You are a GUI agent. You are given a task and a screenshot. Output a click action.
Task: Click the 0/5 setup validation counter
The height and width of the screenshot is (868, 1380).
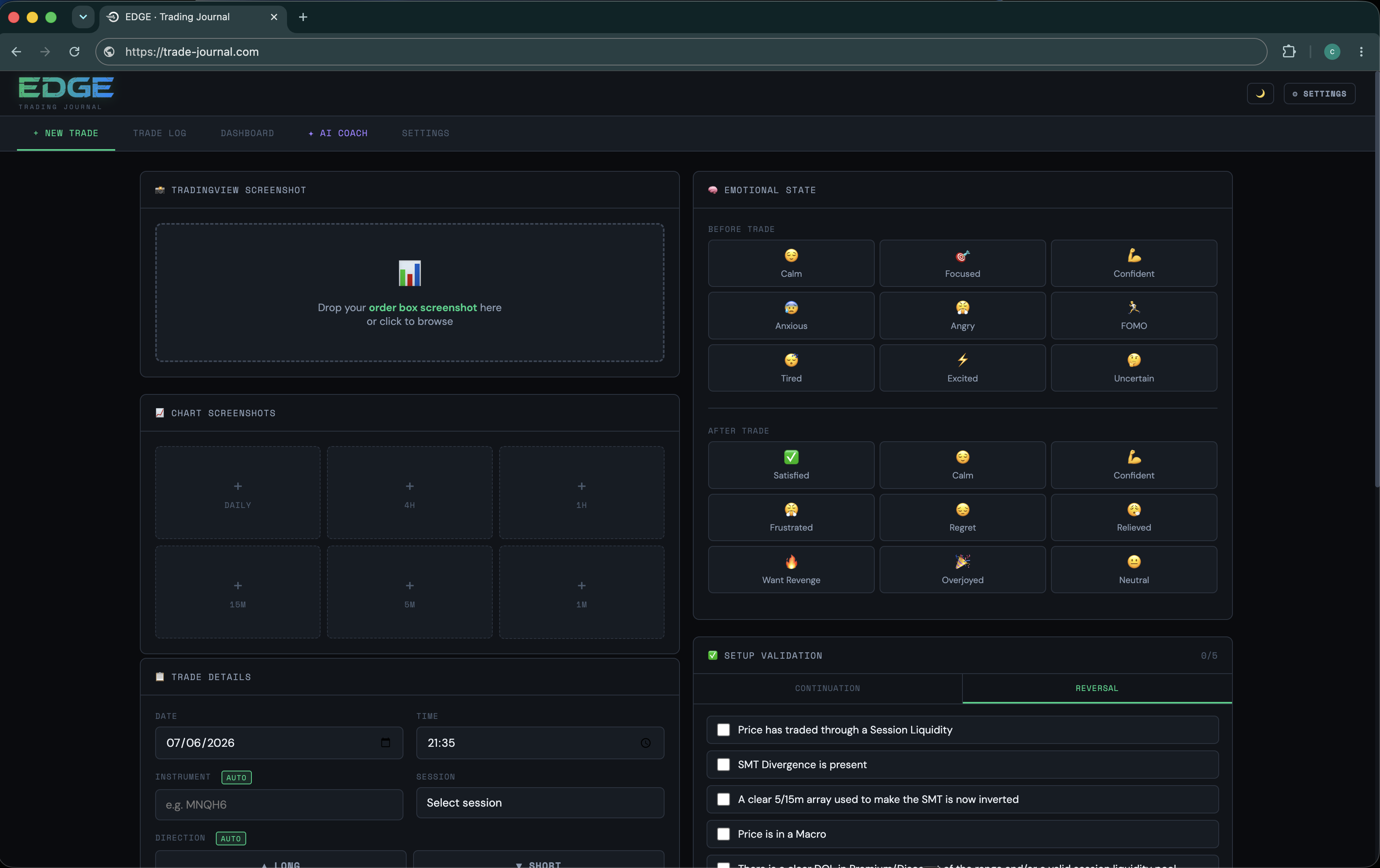point(1209,655)
